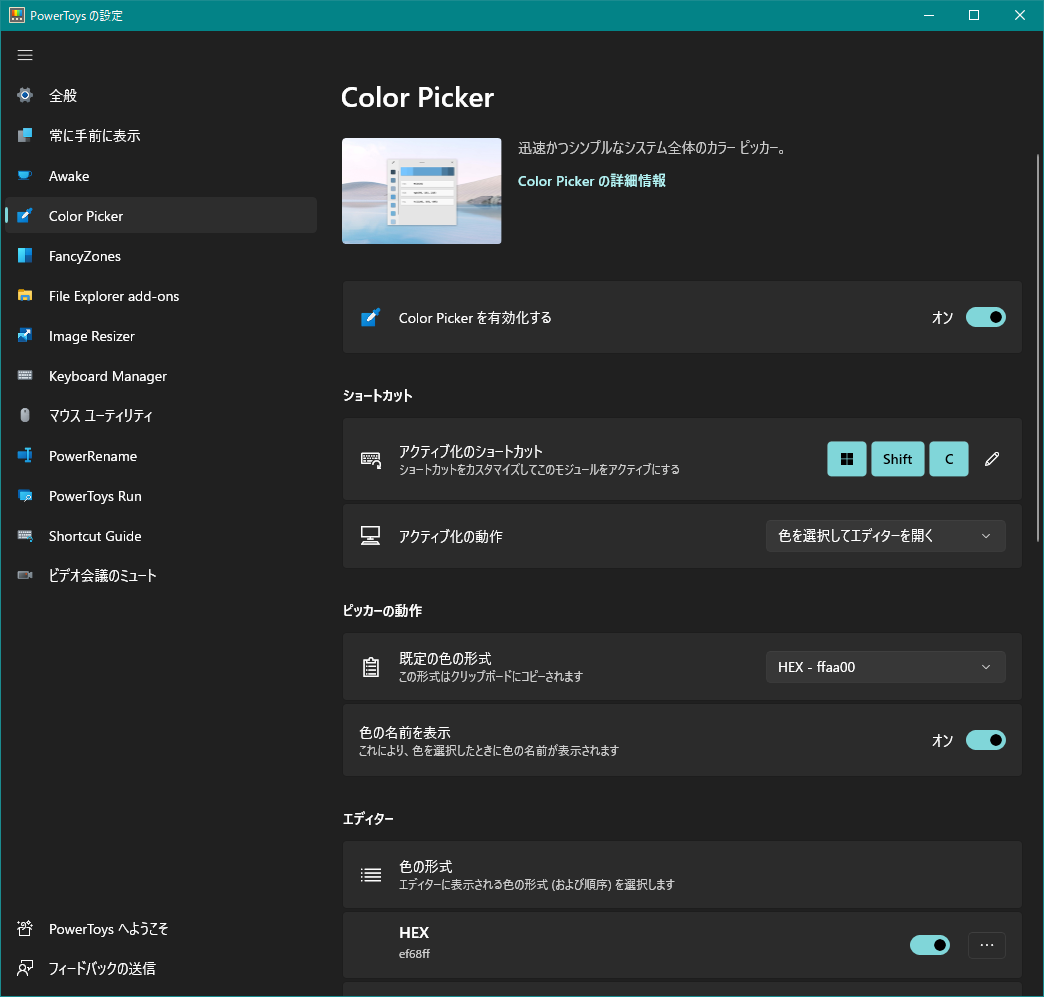Click the ef68ff HEX sample value

click(414, 954)
